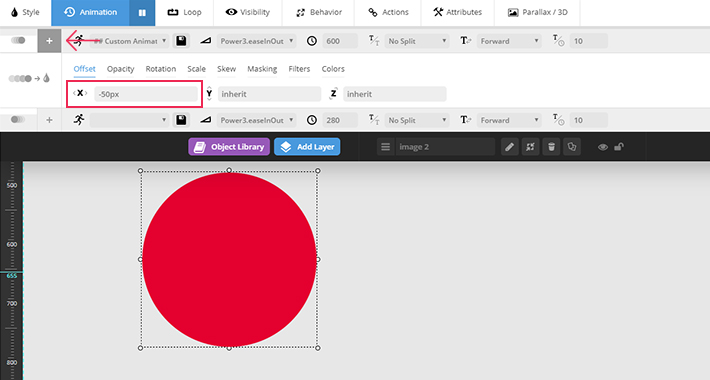Viewport: 710px width, 380px height.
Task: Open the Behavior tab
Action: tap(319, 12)
